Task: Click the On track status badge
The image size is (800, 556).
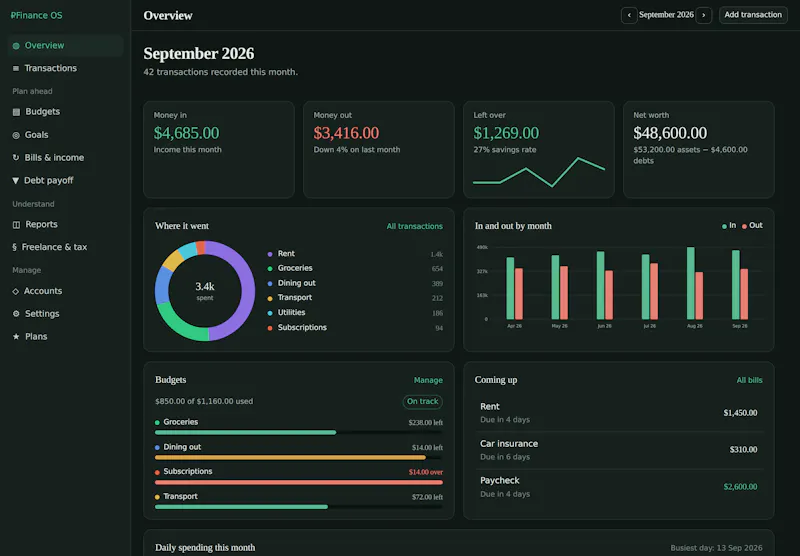Action: point(422,401)
